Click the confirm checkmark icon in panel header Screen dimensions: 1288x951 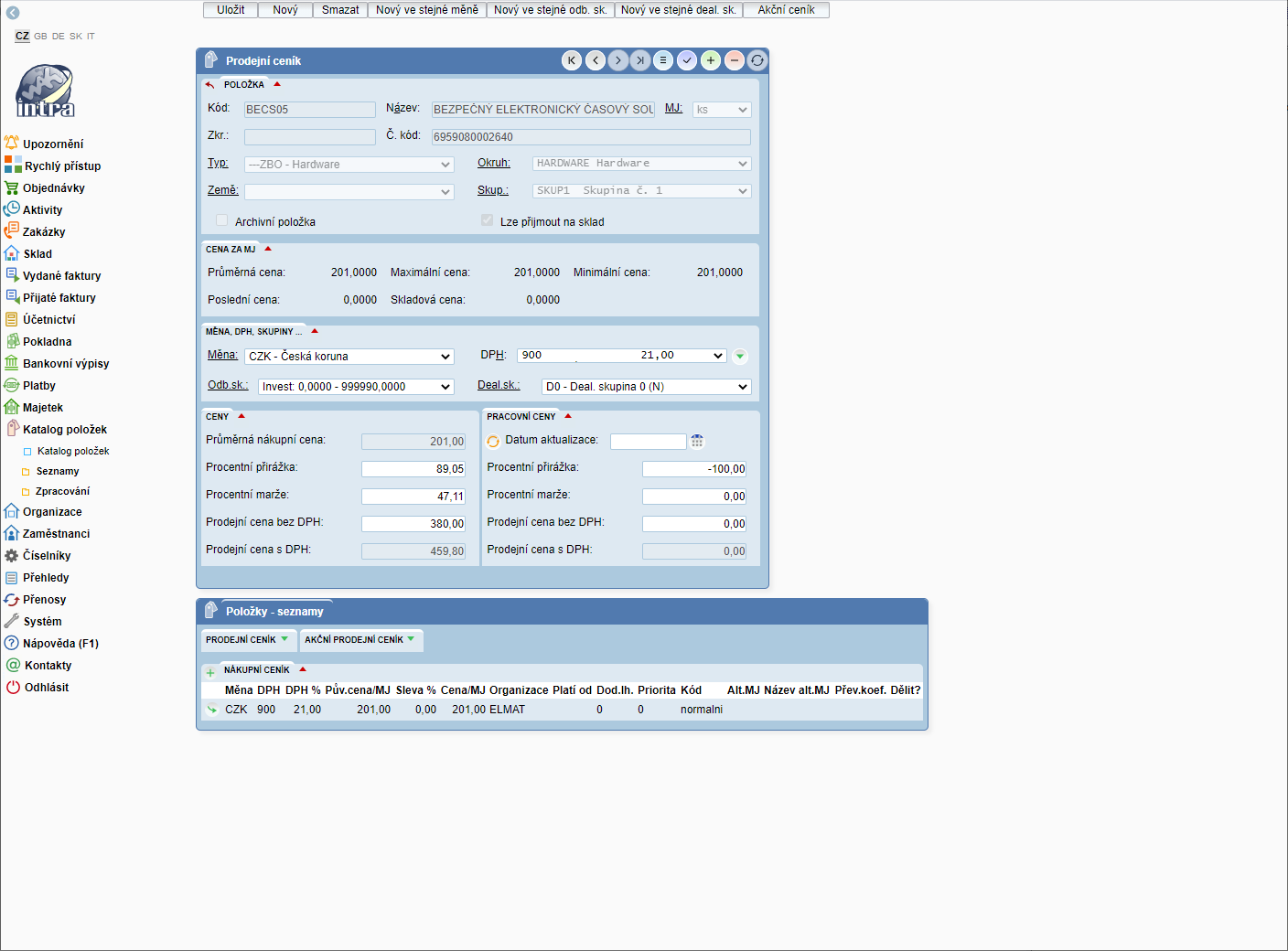pos(687,60)
